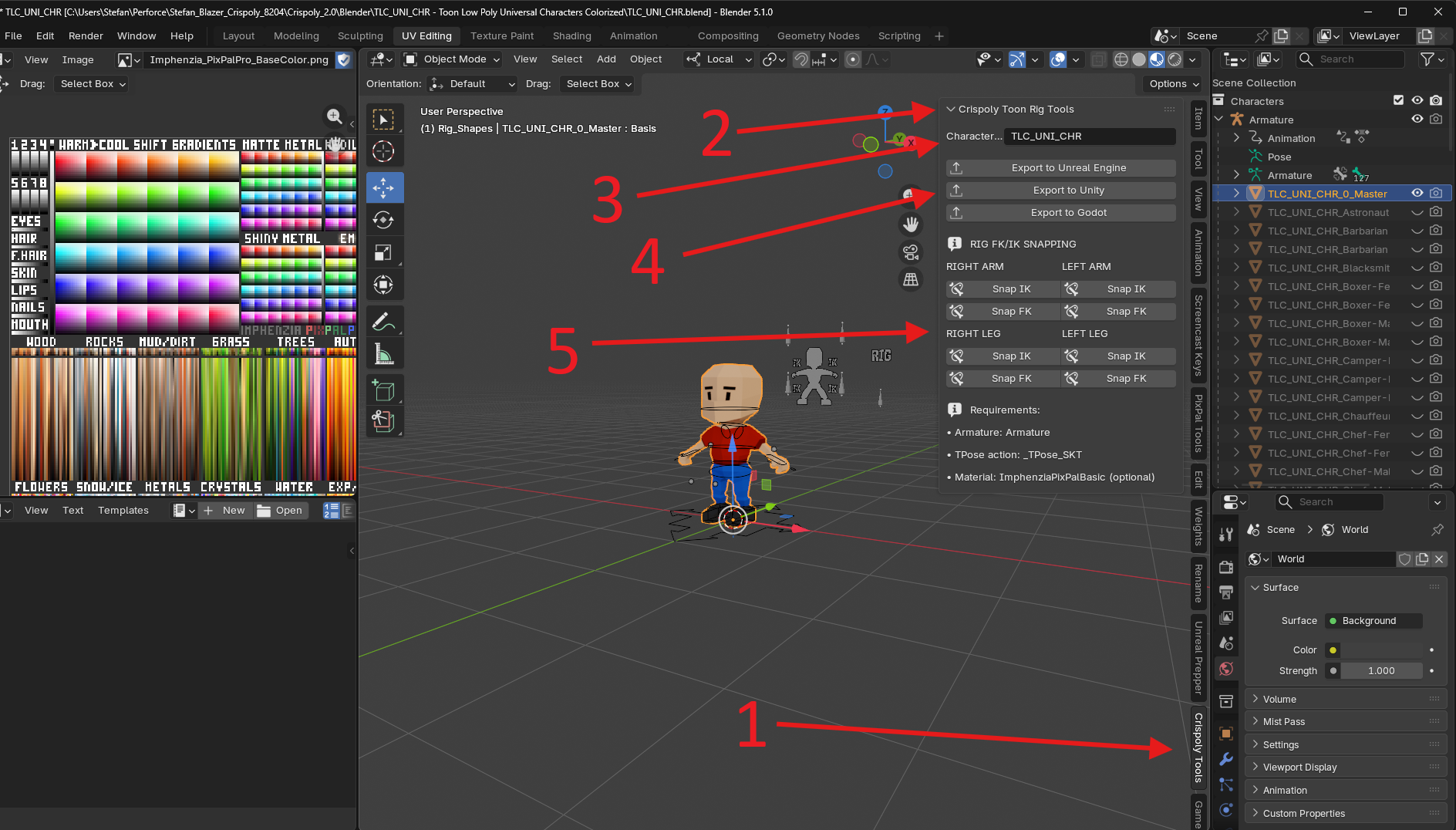Click the Export to Godot button
The width and height of the screenshot is (1456, 830).
pyautogui.click(x=1061, y=213)
